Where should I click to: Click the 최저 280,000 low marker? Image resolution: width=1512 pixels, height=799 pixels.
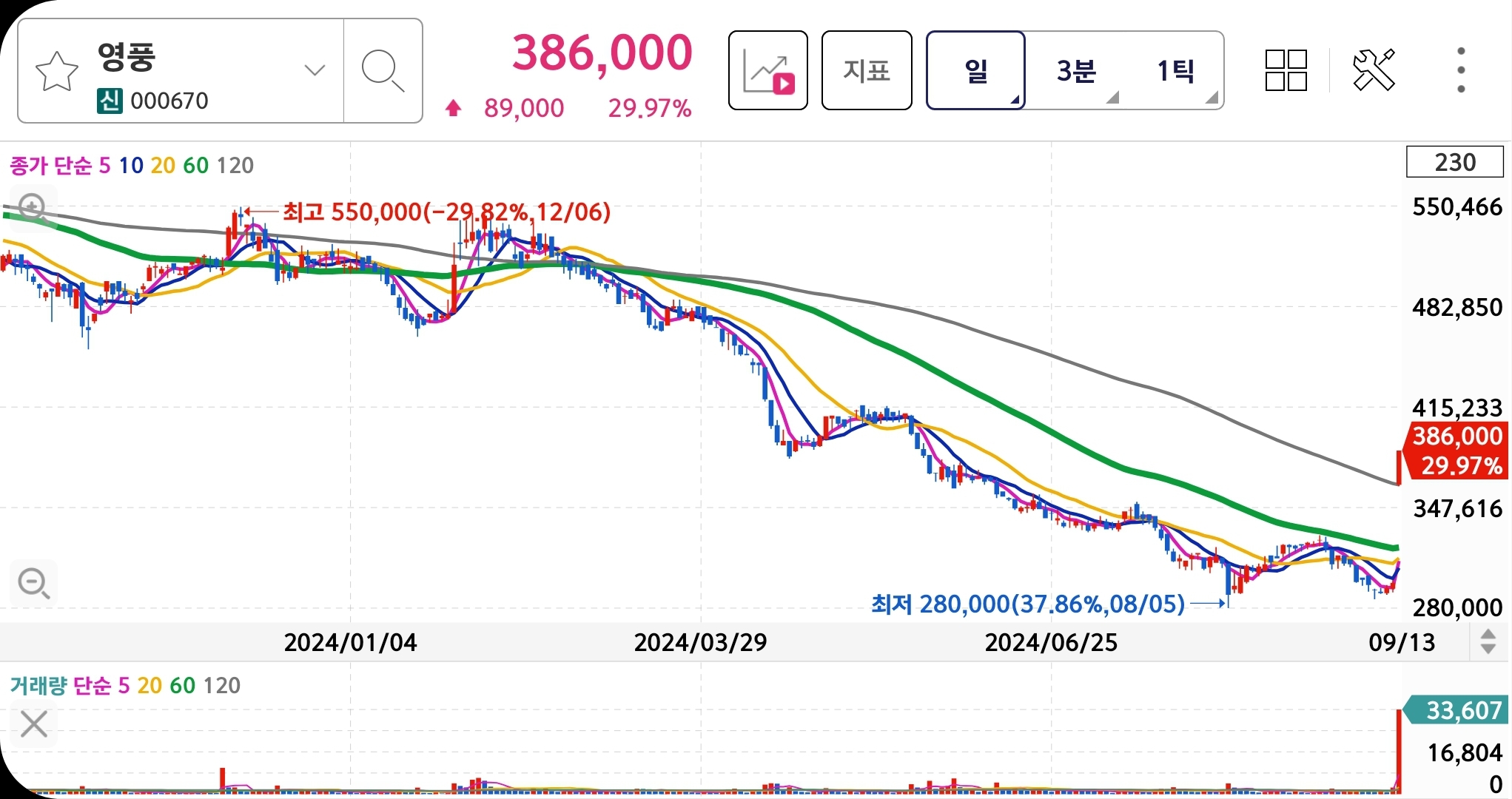tap(1028, 604)
